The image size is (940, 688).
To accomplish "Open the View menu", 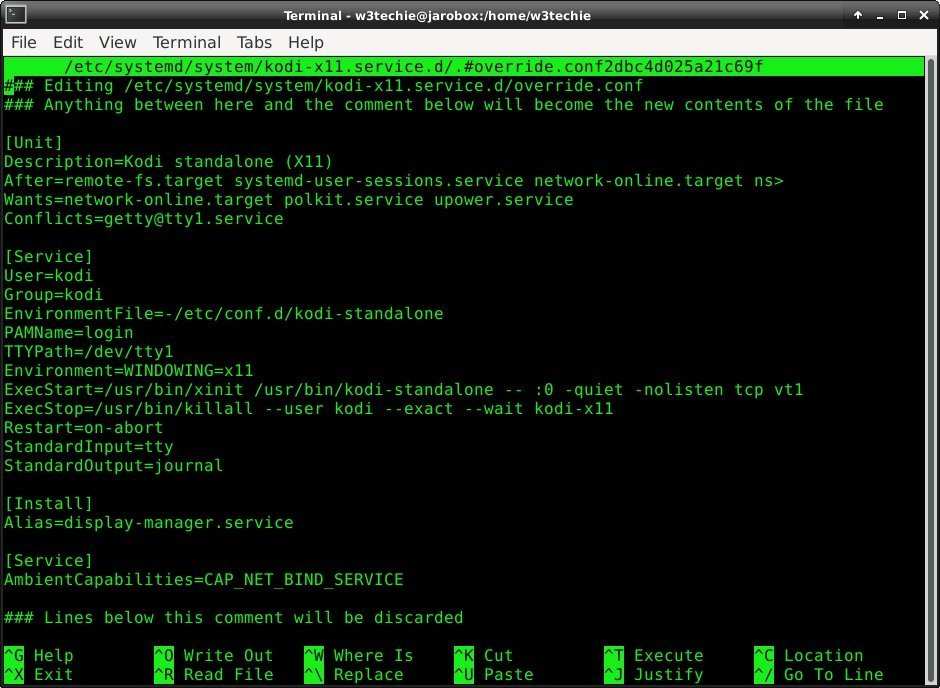I will [117, 42].
